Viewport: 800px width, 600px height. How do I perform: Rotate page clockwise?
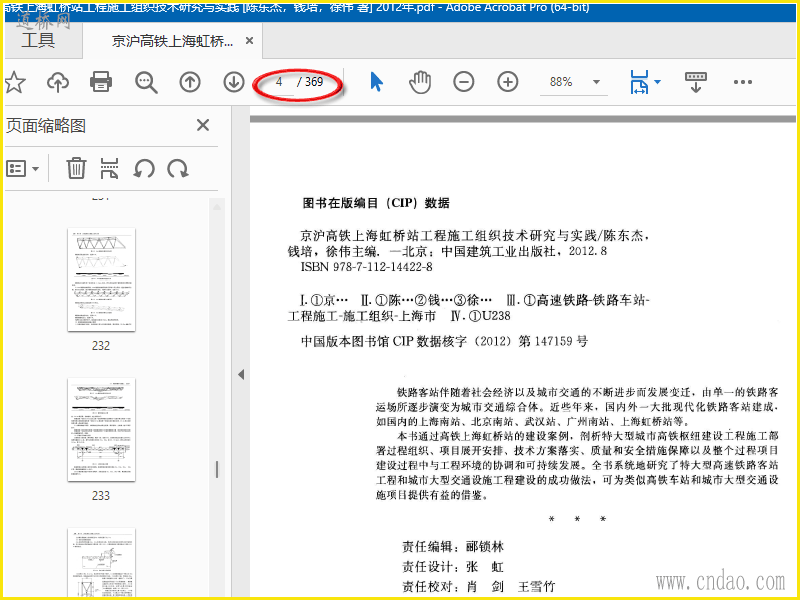point(178,168)
